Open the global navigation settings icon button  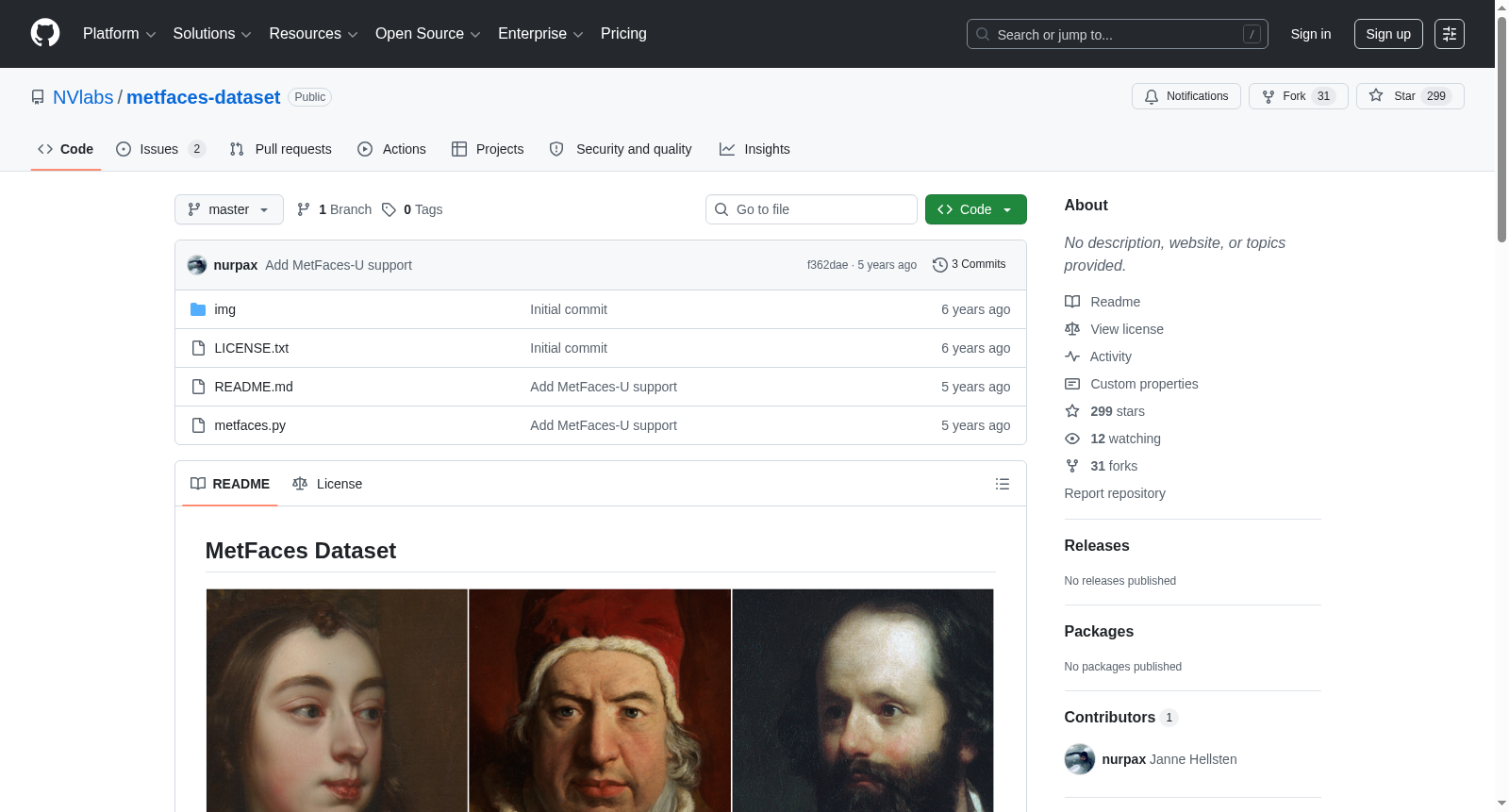(1450, 34)
